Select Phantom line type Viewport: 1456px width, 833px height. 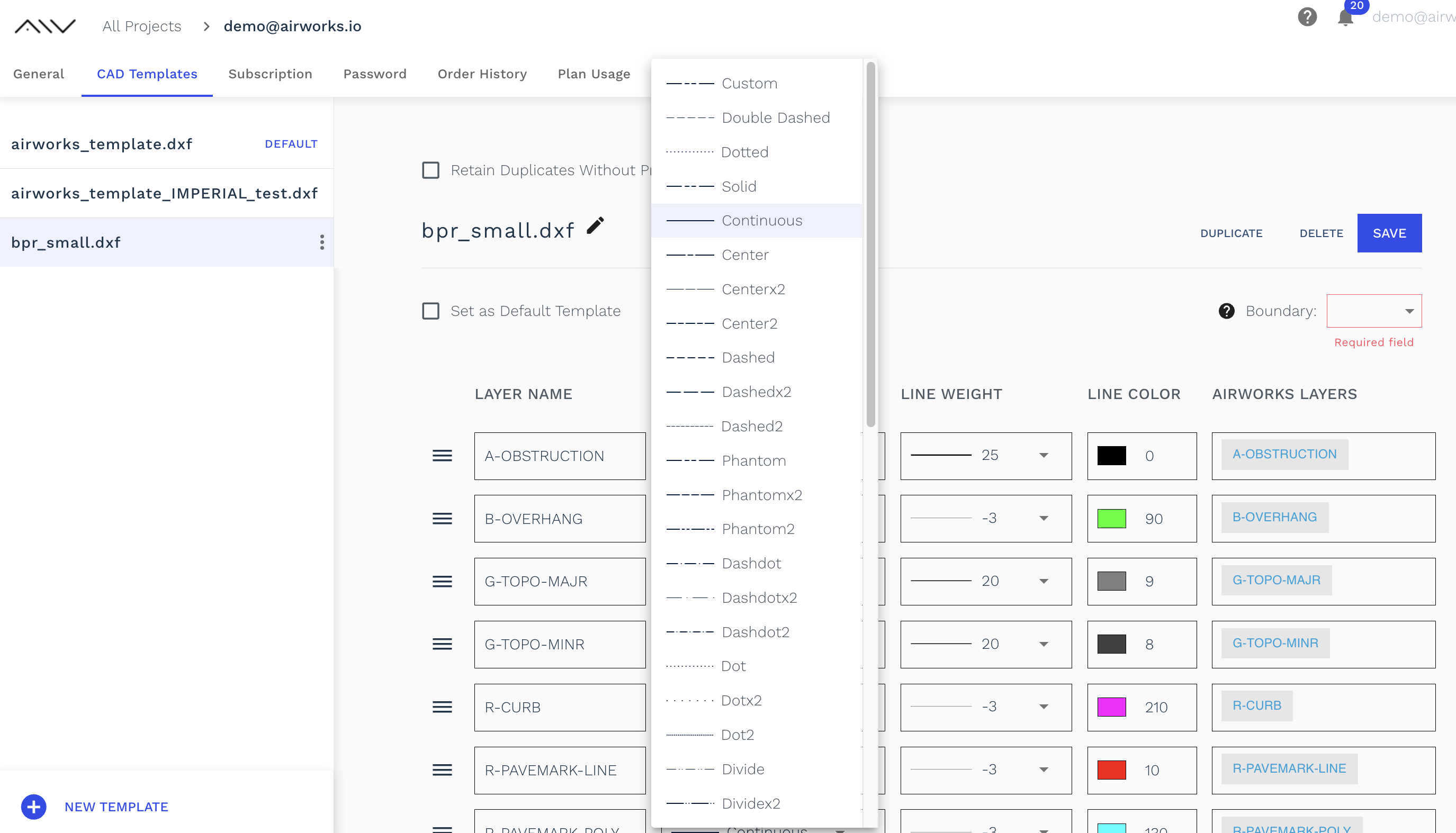click(757, 460)
